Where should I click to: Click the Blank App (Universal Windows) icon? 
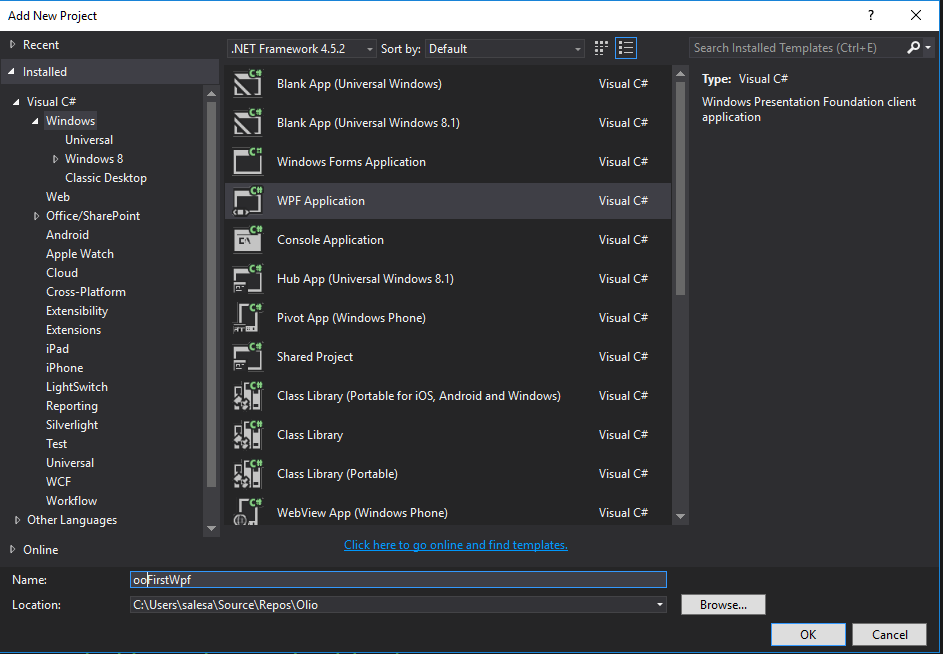(x=247, y=84)
